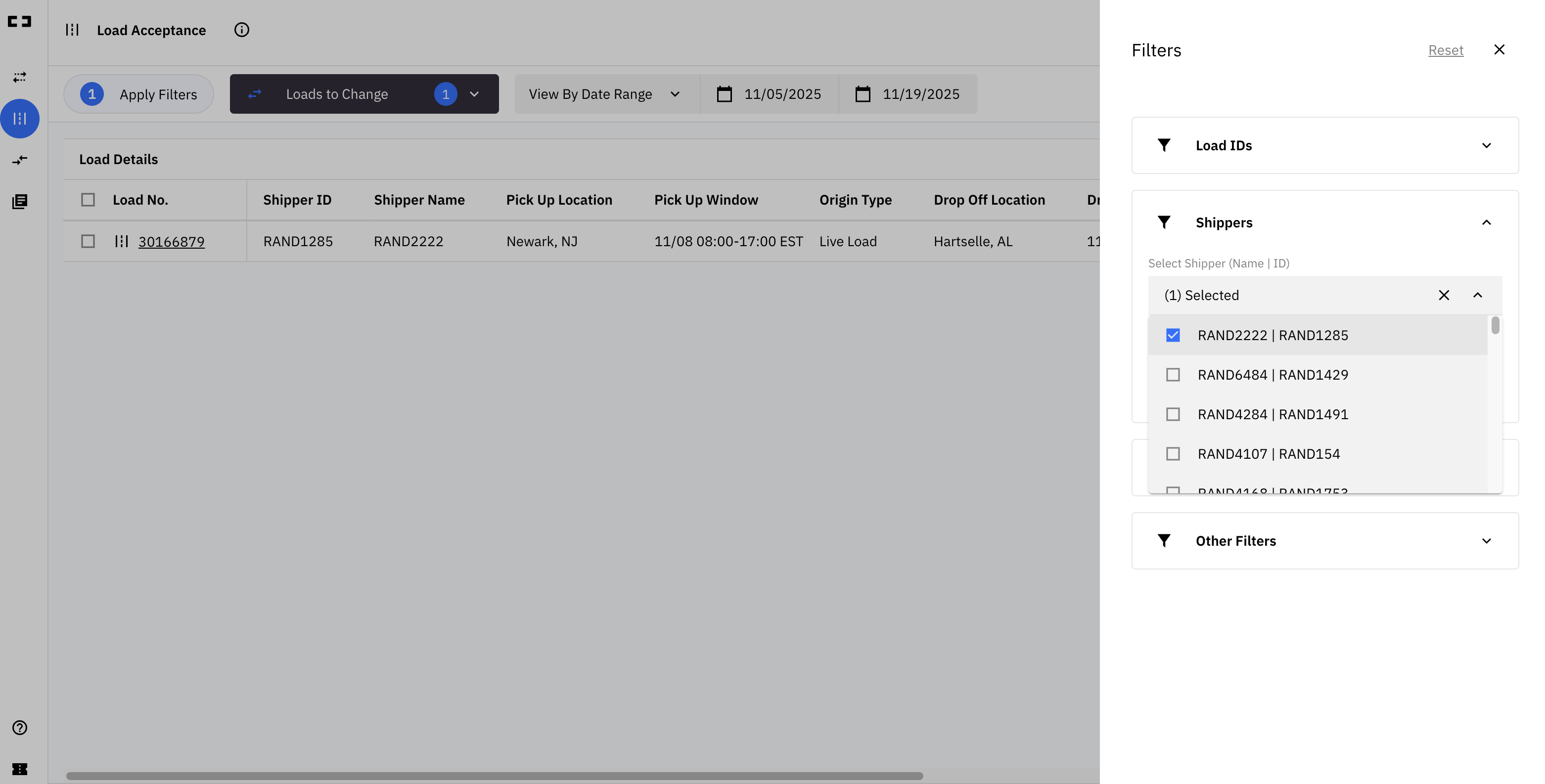
Task: Open the Load Acceptance info icon
Action: pos(242,30)
